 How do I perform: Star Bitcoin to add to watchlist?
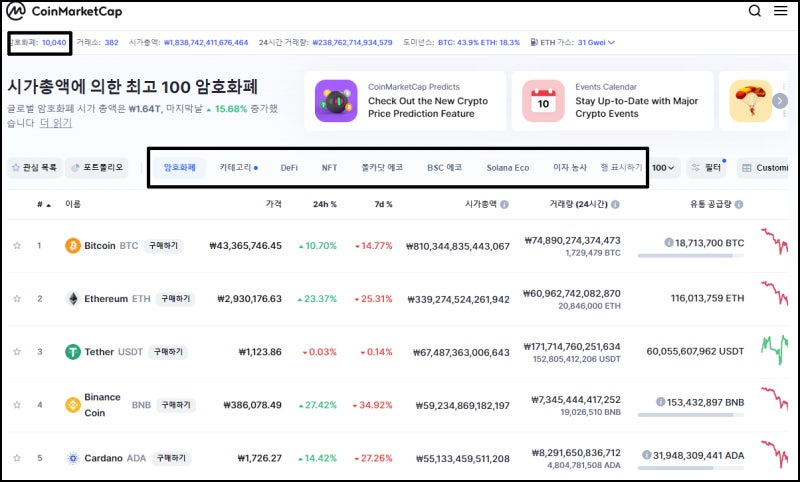[17, 245]
